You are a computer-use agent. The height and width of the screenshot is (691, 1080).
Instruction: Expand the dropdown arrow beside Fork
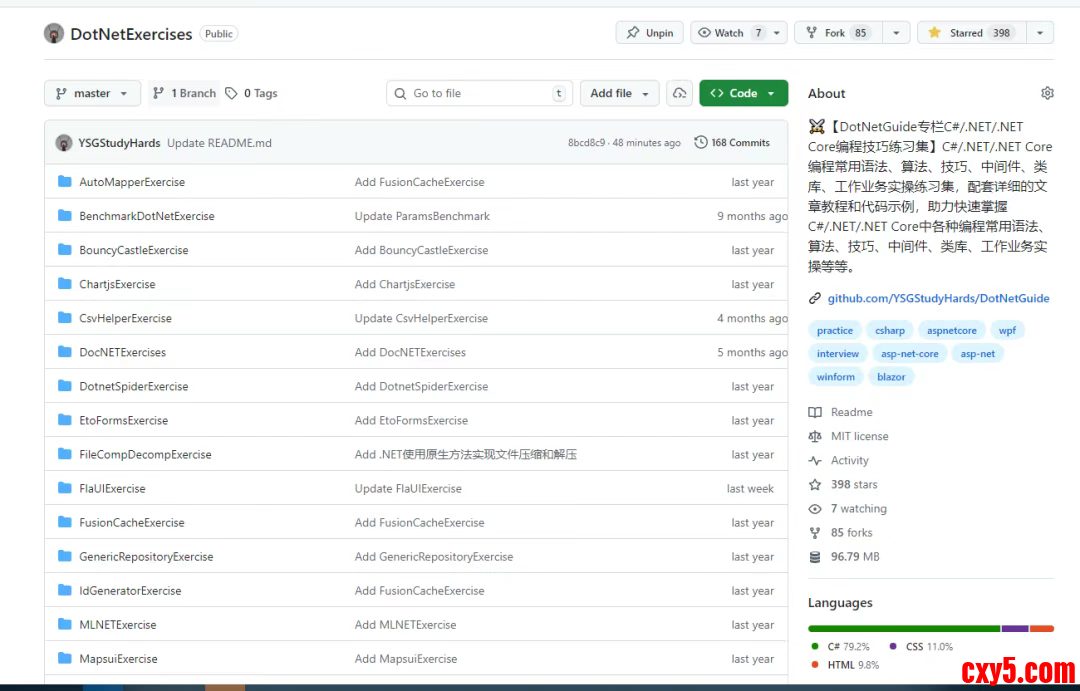tap(896, 33)
